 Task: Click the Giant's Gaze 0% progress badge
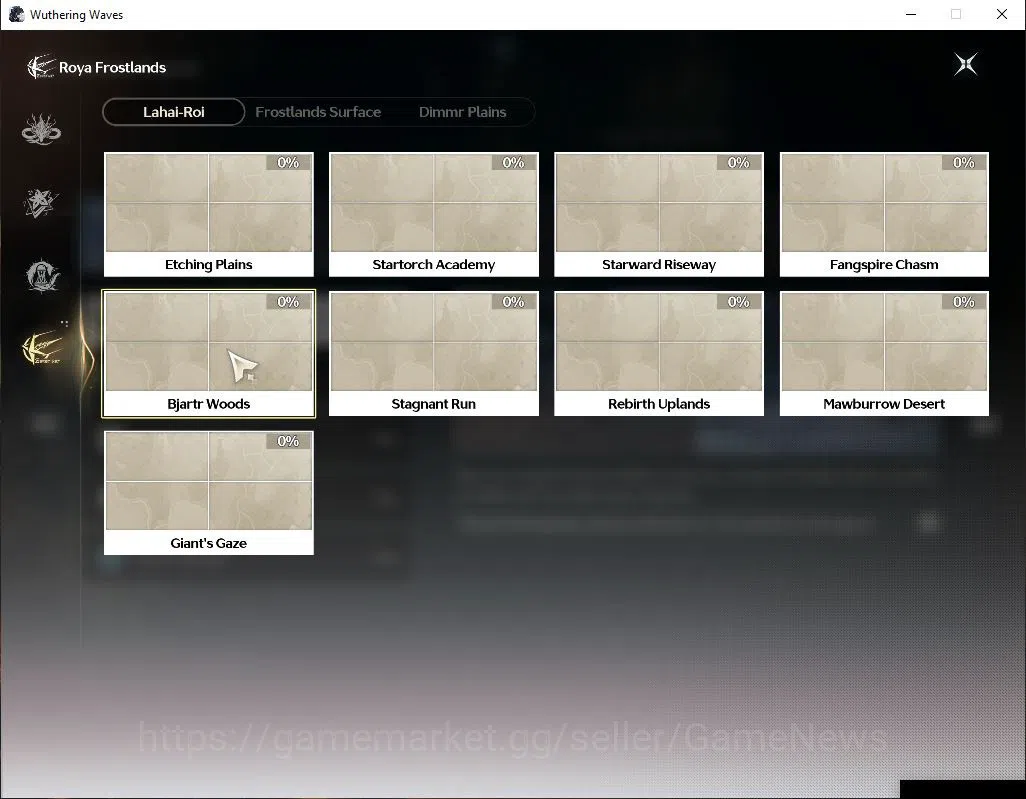[288, 441]
